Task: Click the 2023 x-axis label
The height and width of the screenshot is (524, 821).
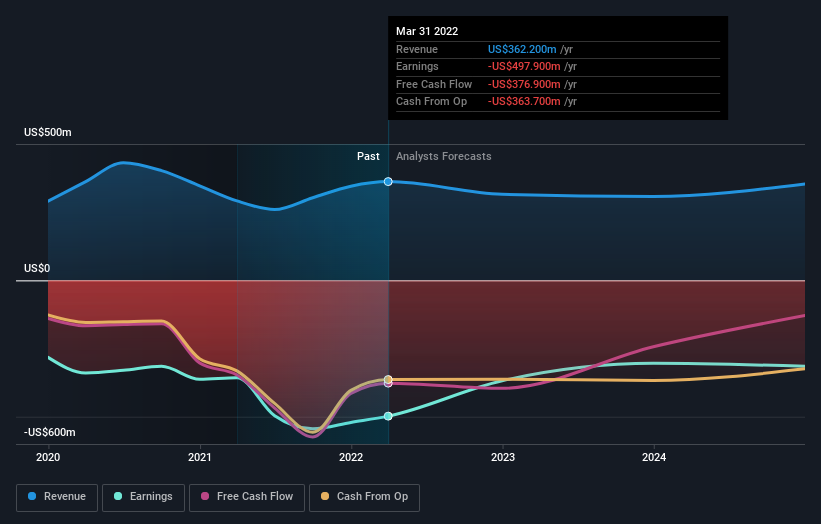Action: pos(503,457)
